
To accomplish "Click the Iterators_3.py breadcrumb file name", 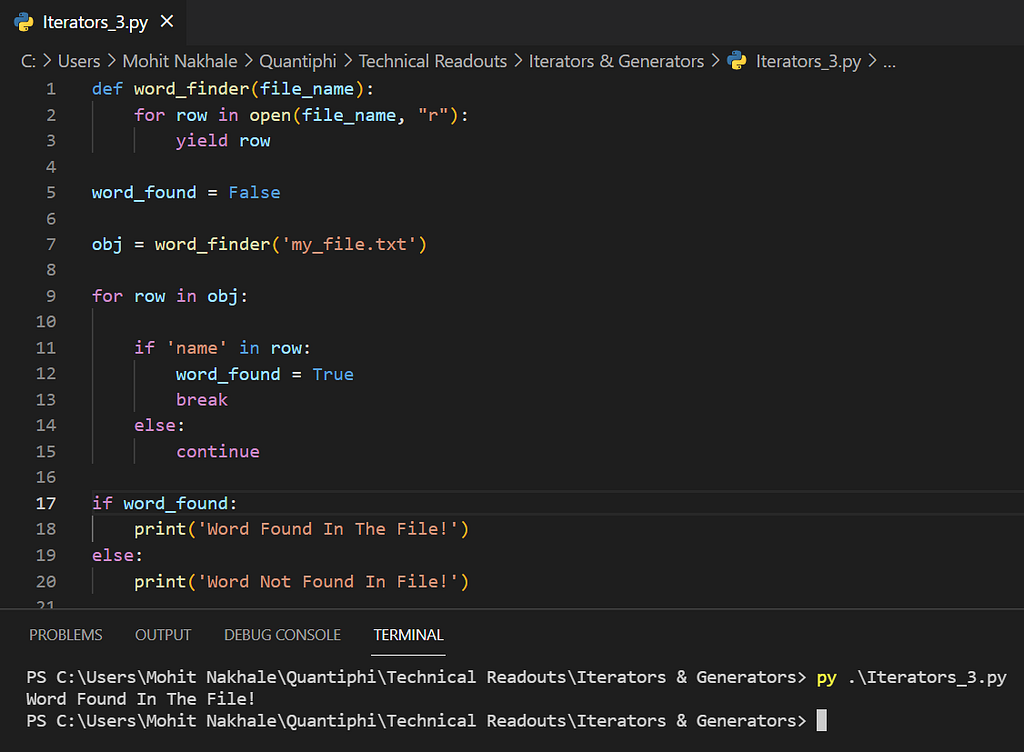I will pyautogui.click(x=808, y=61).
